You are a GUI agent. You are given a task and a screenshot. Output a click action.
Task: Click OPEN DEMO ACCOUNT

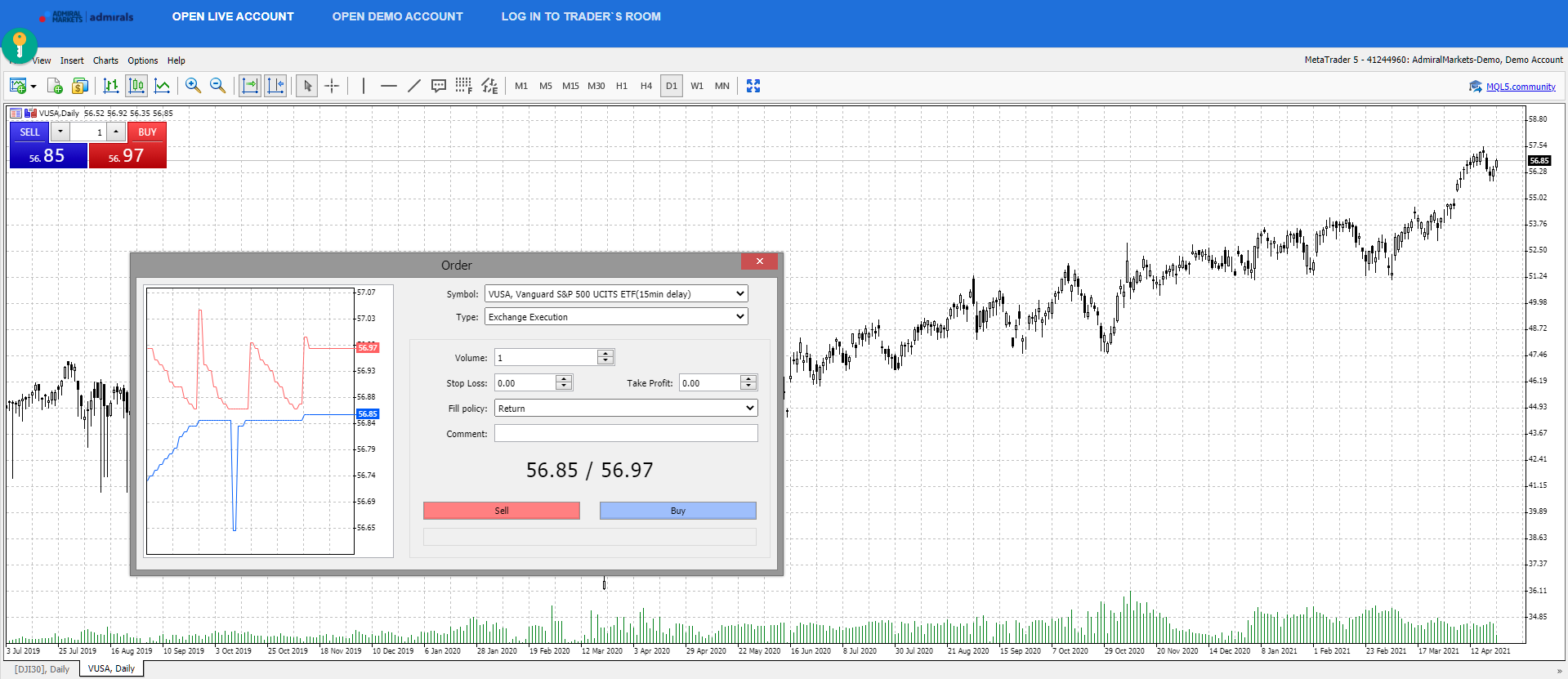coord(398,16)
